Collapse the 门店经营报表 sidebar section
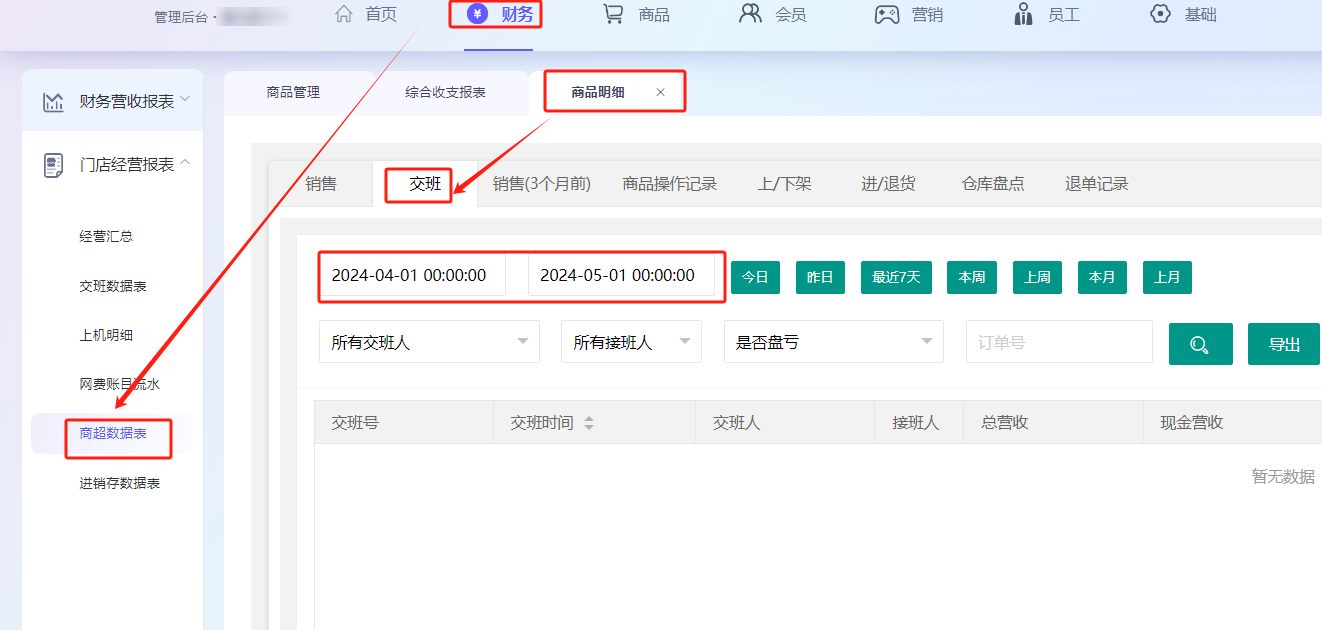Screen dimensions: 1322x630 pos(186,163)
